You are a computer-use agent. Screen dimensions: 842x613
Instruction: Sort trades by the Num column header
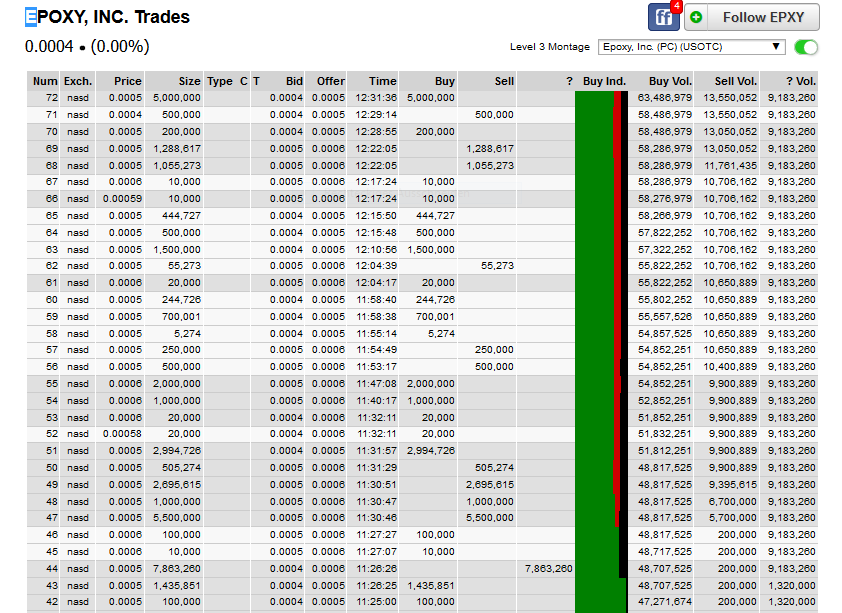45,81
